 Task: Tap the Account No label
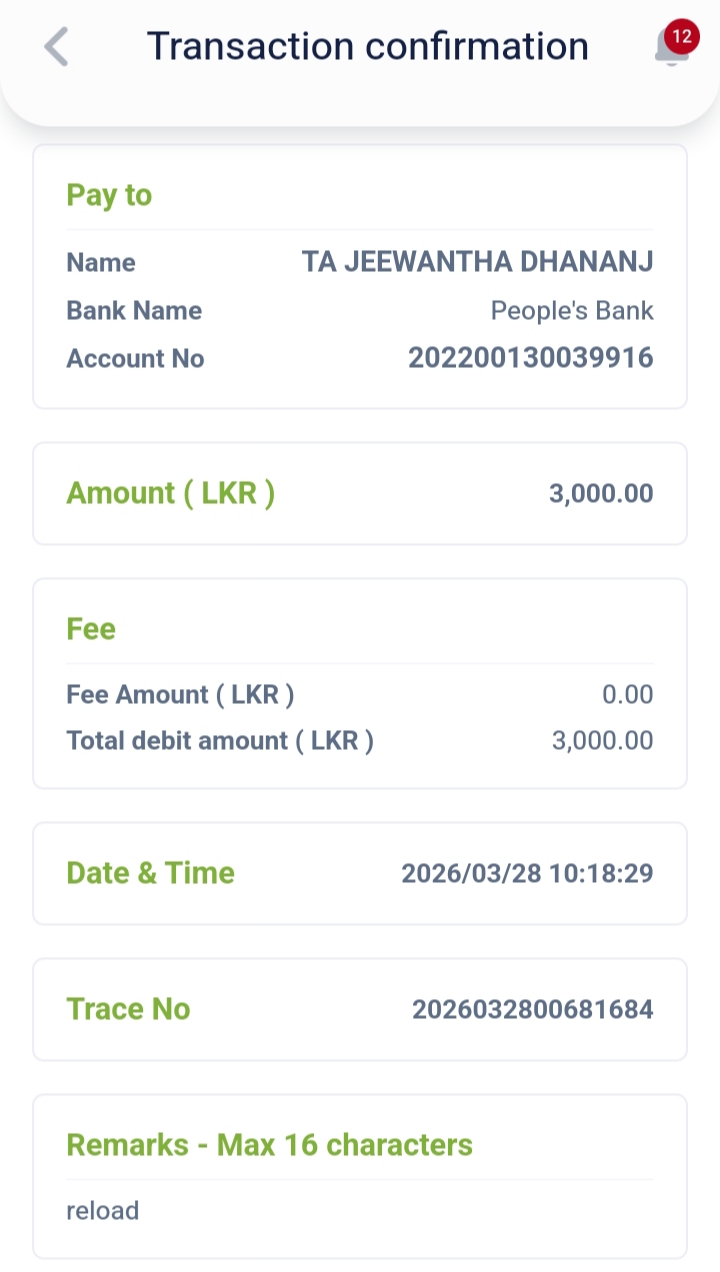(135, 358)
